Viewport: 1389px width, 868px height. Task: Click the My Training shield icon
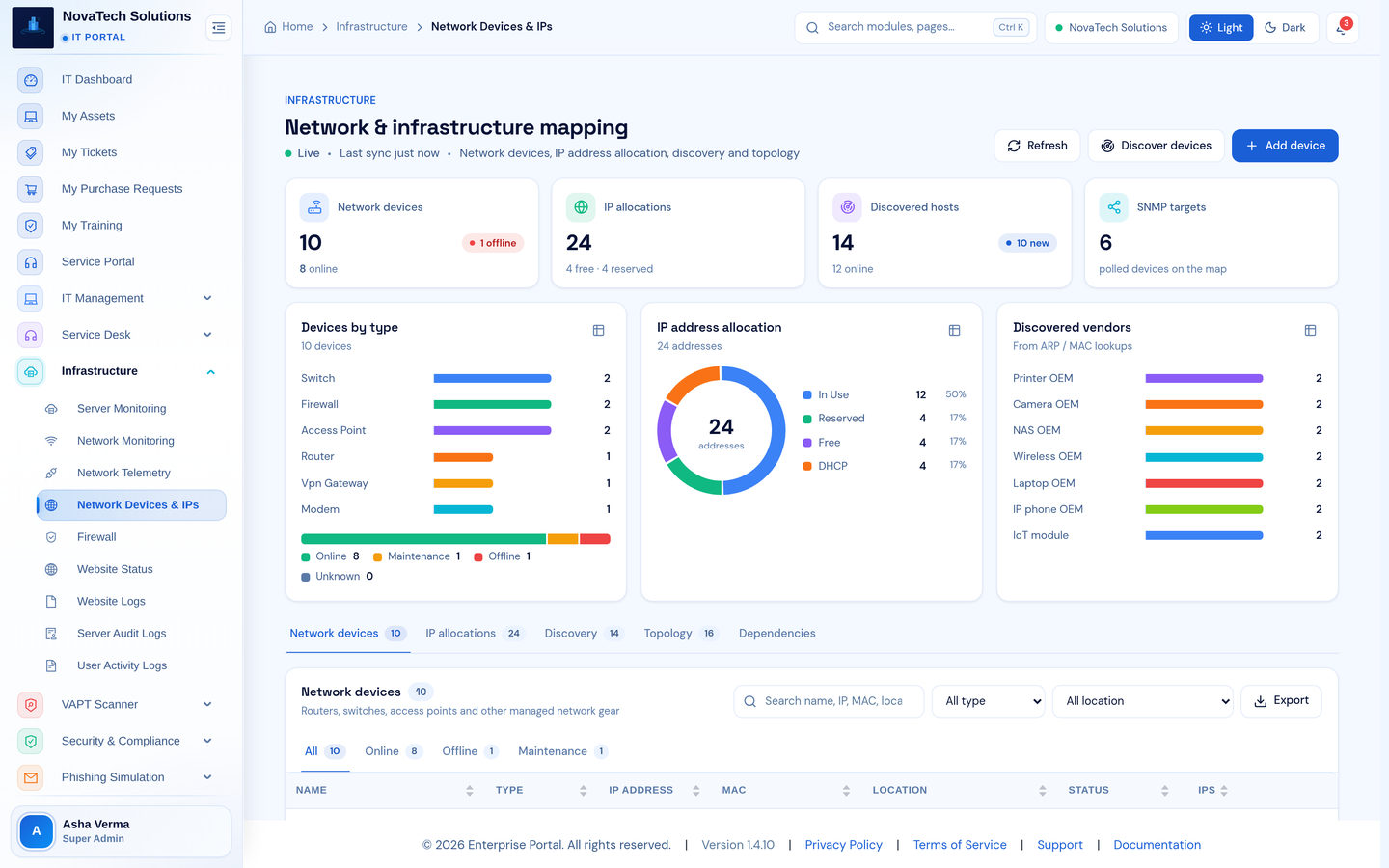pos(31,226)
